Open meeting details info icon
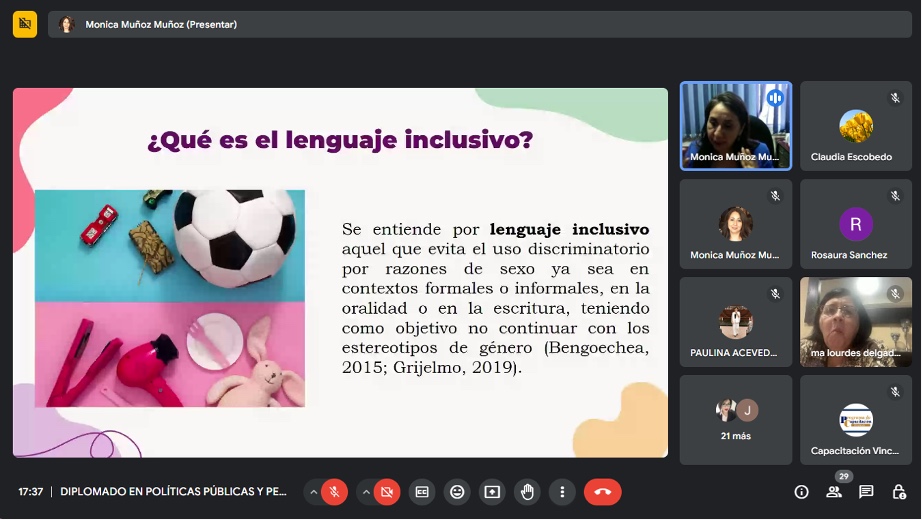 click(x=801, y=492)
